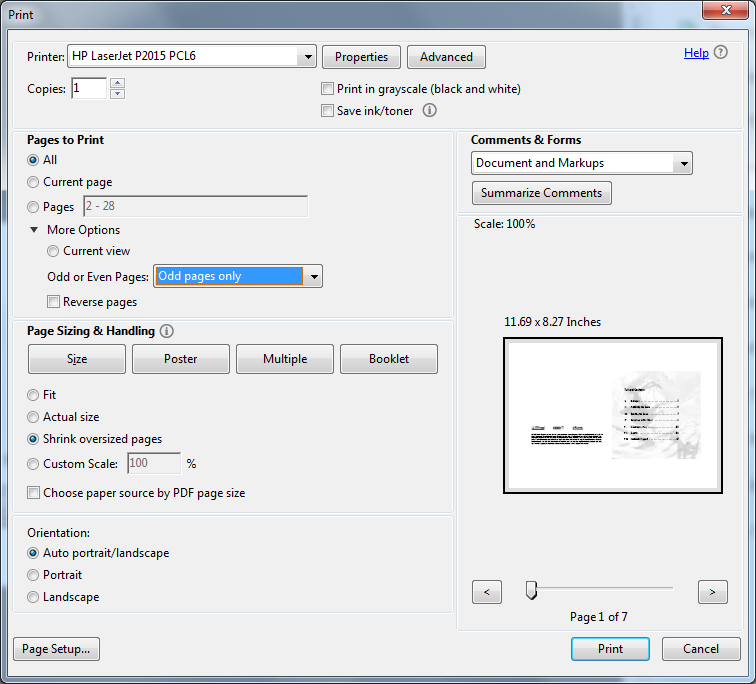756x684 pixels.
Task: Switch to Booklet page handling
Action: (x=389, y=359)
